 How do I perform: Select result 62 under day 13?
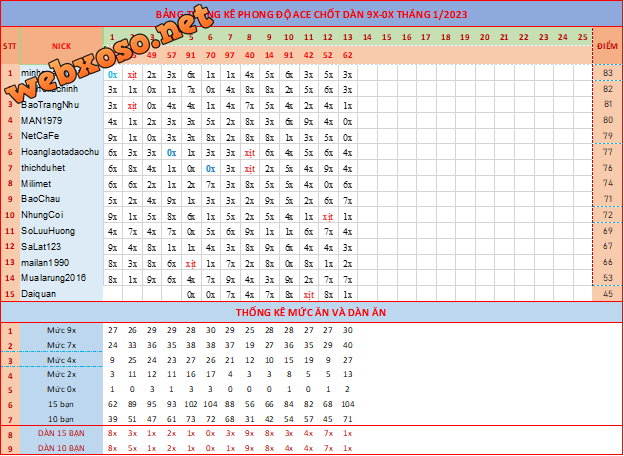coord(347,55)
